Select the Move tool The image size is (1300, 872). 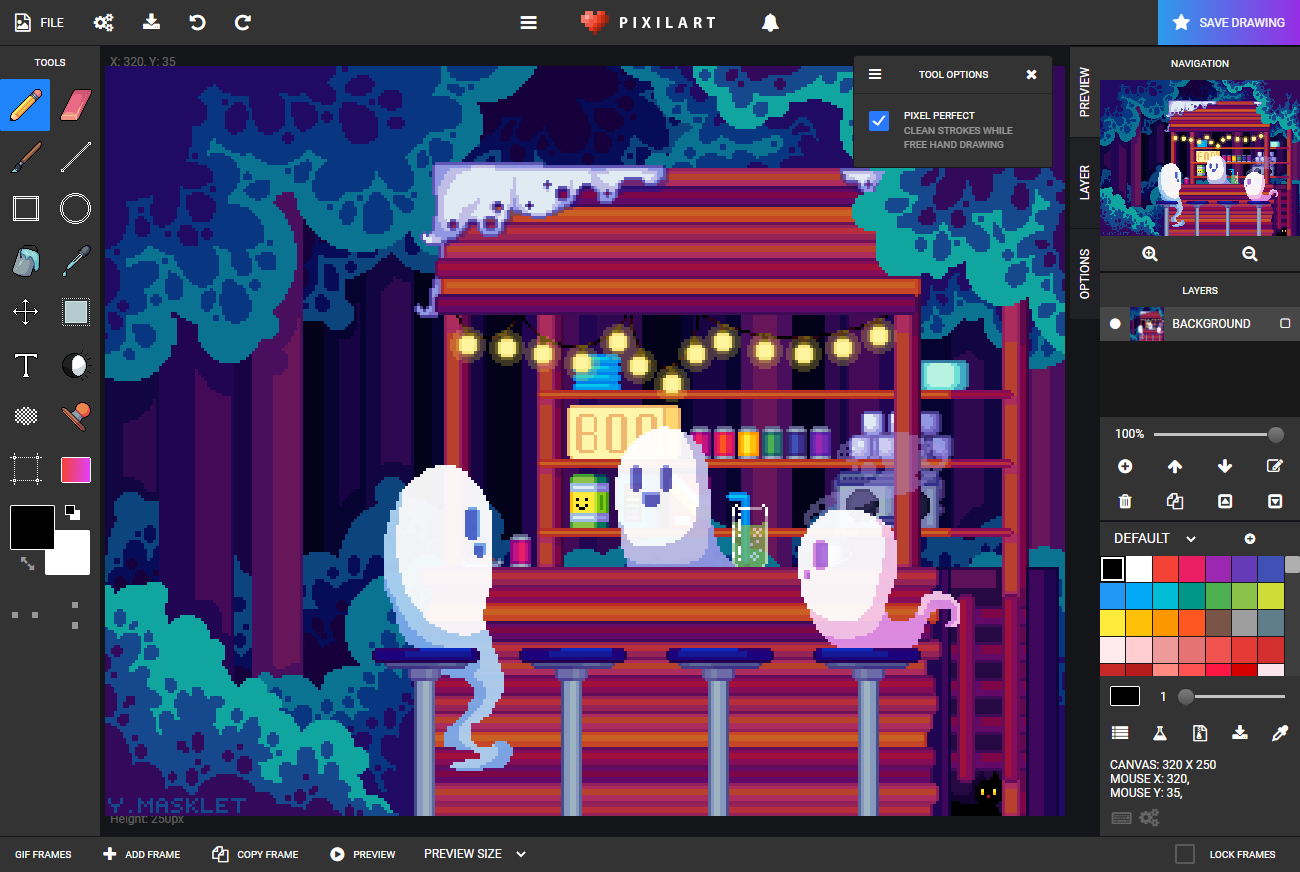pyautogui.click(x=25, y=312)
